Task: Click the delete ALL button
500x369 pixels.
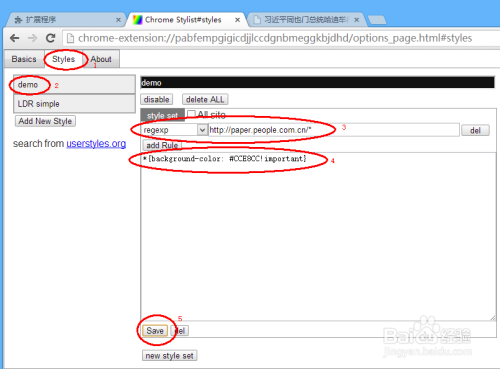Action: click(x=205, y=99)
